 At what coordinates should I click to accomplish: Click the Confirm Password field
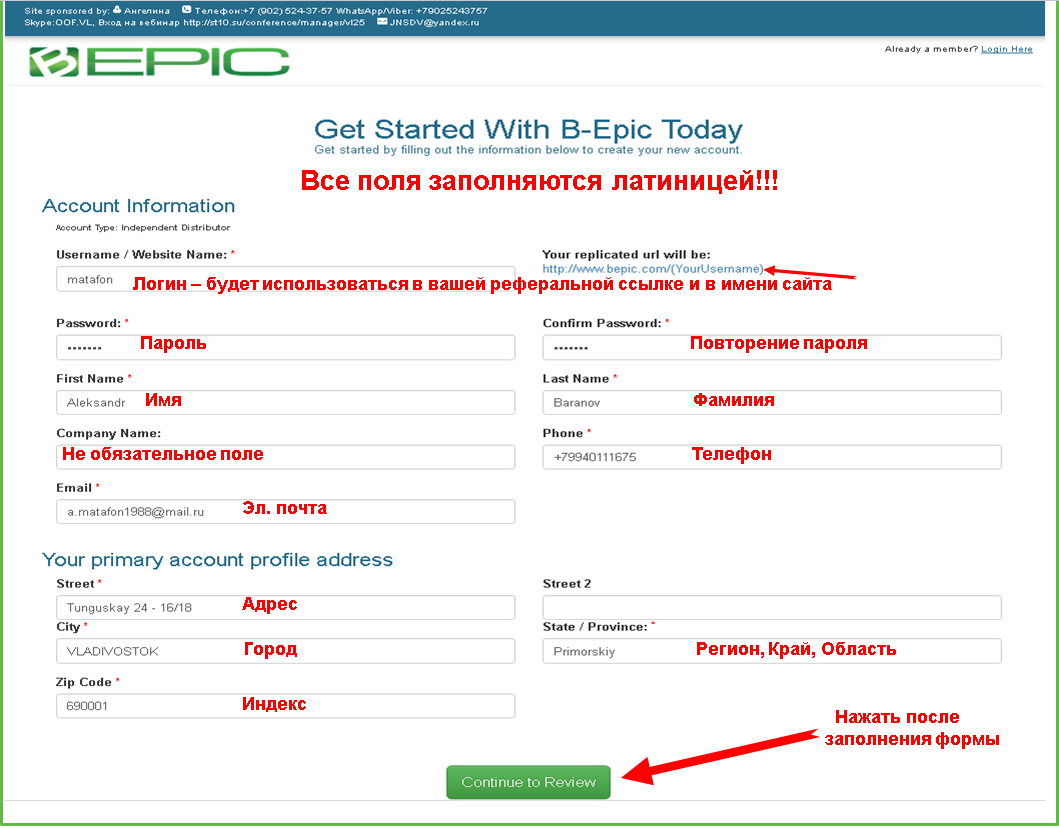(x=771, y=348)
